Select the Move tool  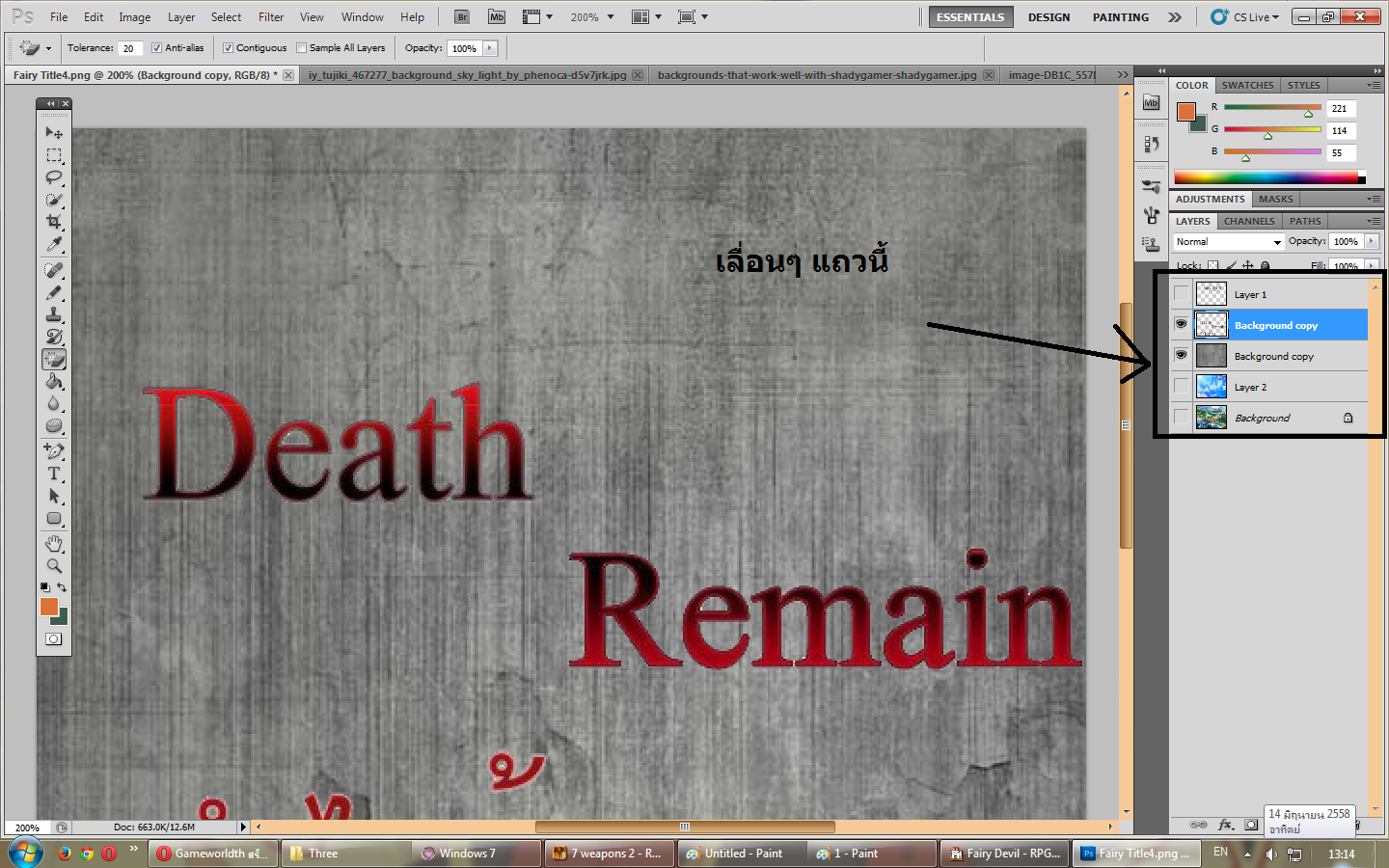click(54, 132)
